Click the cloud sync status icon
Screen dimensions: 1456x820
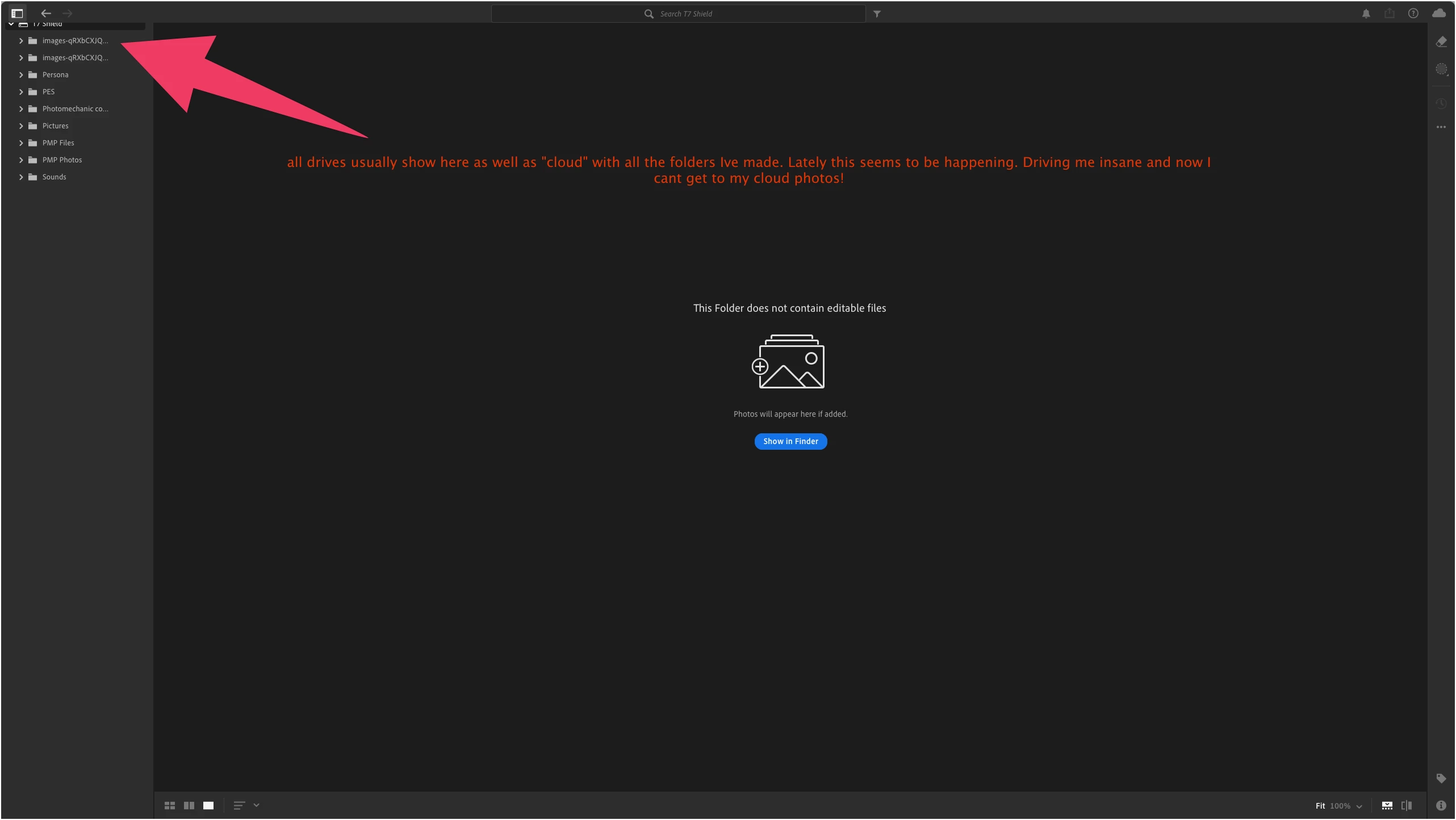coord(1438,13)
